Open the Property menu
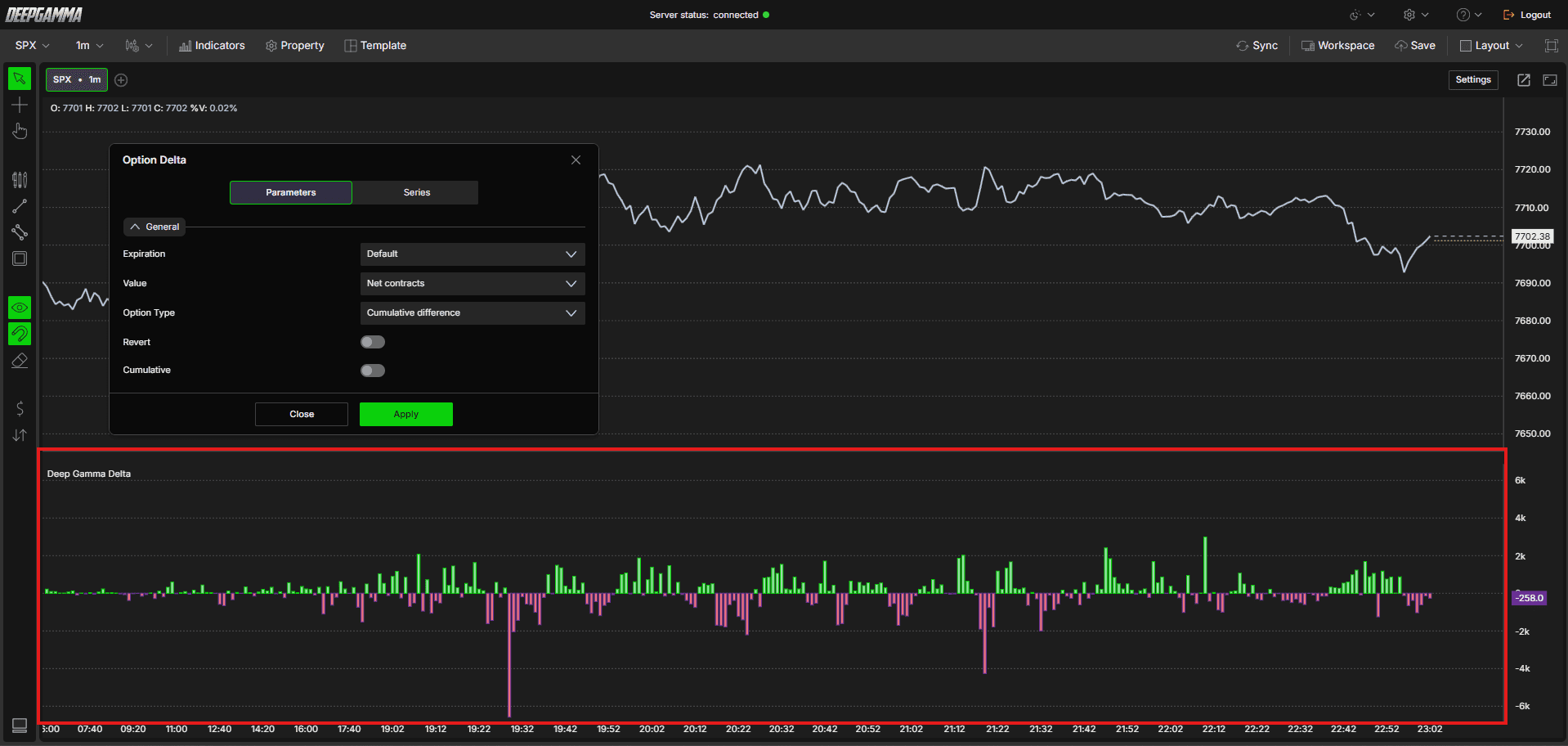Screen dimensions: 1568x746 295,46
